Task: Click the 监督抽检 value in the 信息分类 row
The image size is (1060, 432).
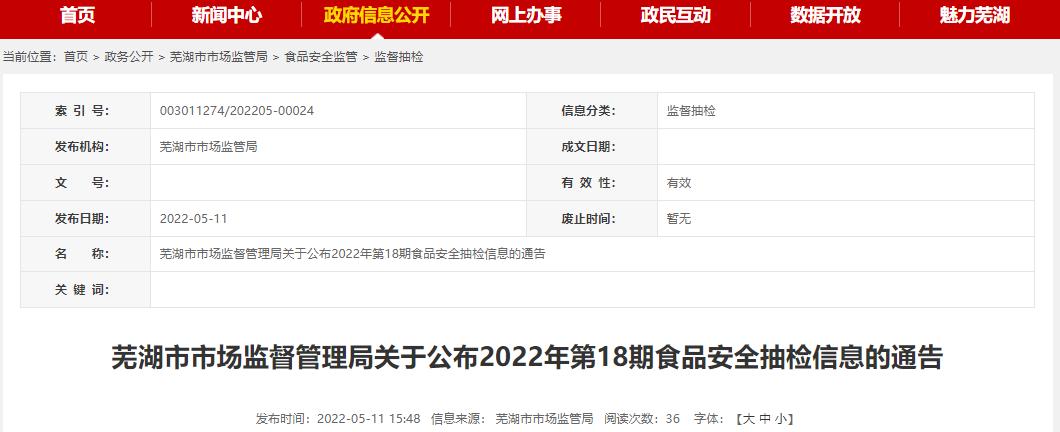Action: tap(691, 111)
